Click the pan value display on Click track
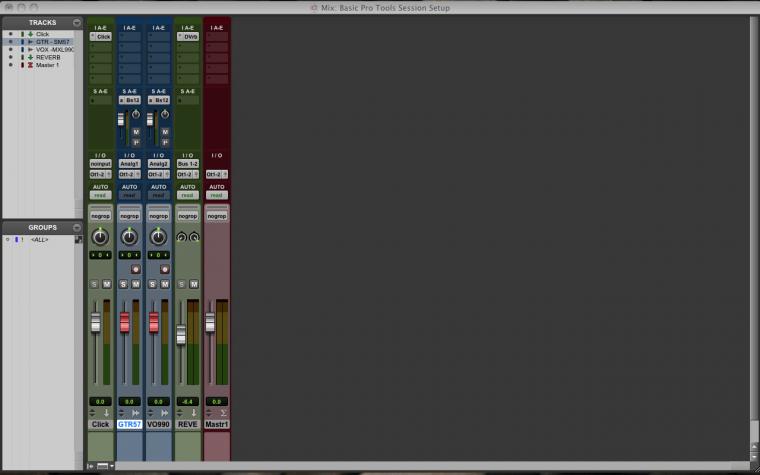Screen dimensions: 760x475 pos(100,255)
